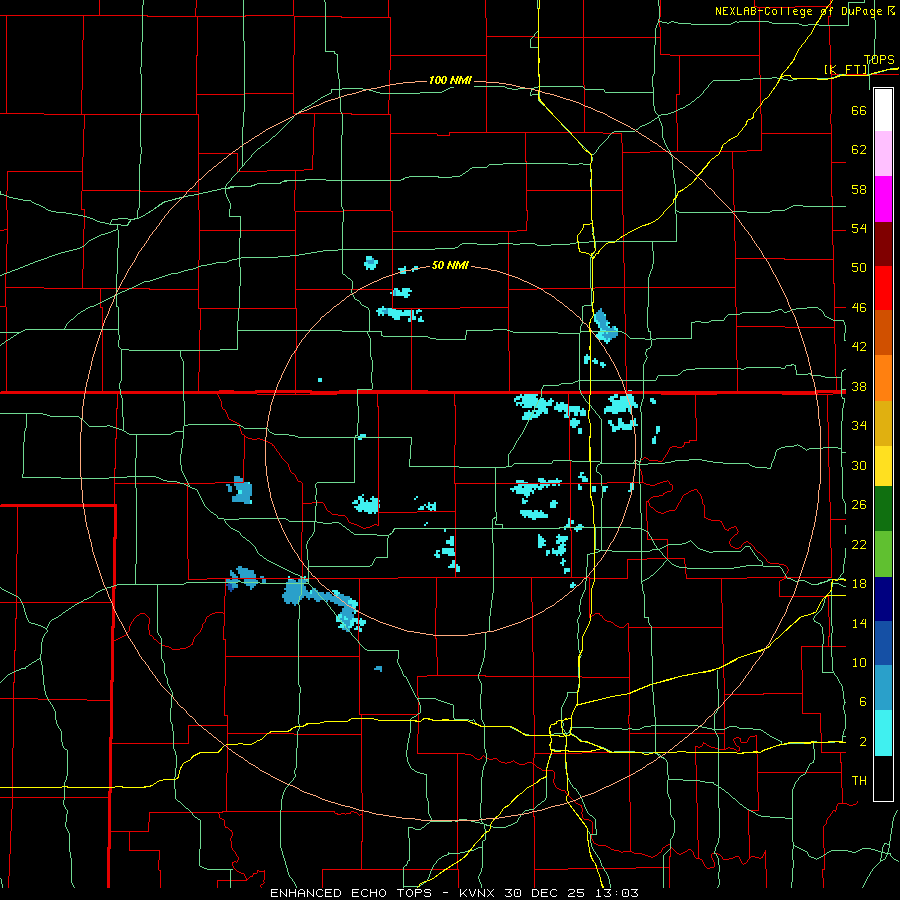The image size is (900, 900).
Task: Click the K FT units label
Action: (846, 69)
